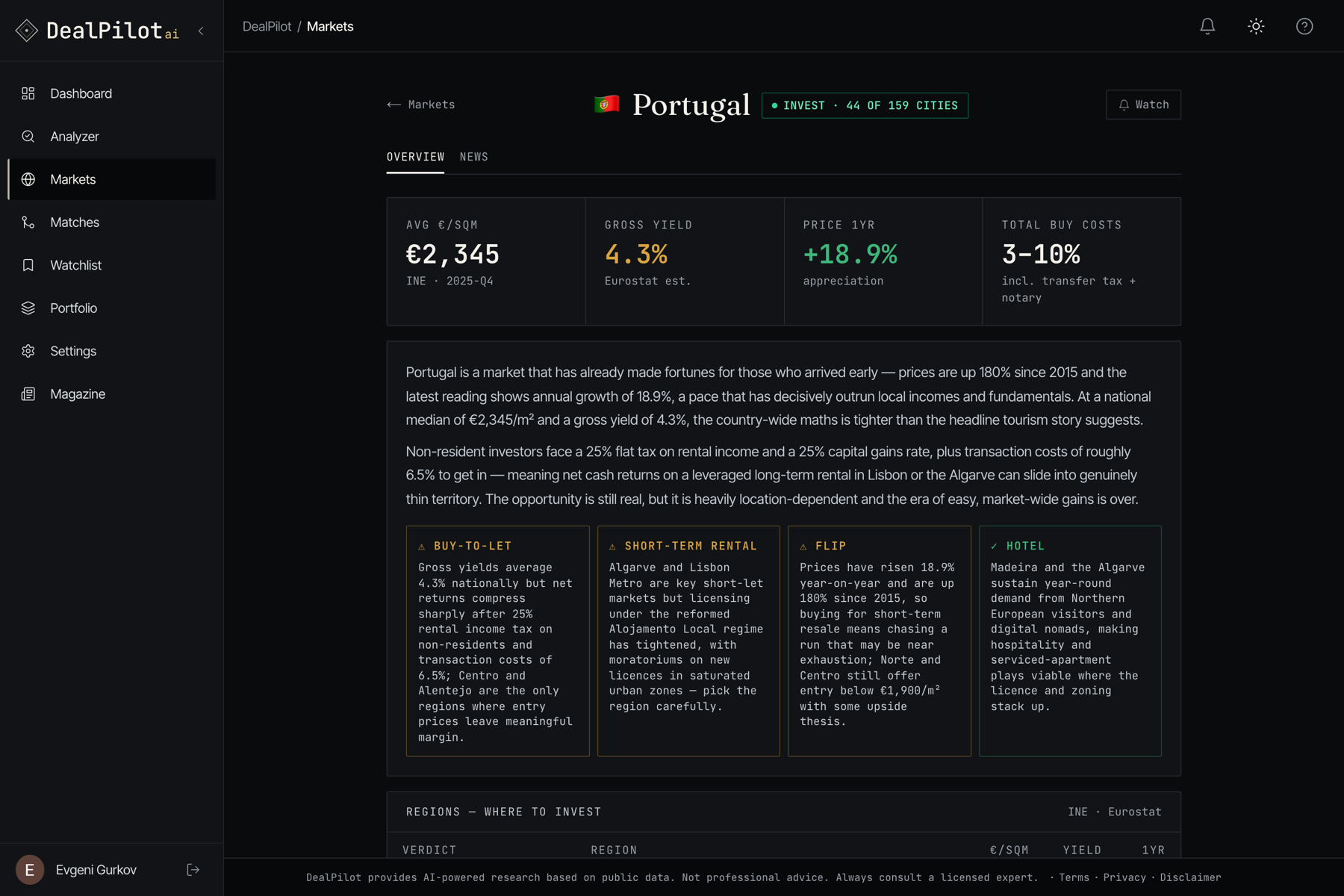1344x896 pixels.
Task: Click the Eurostat est. caption
Action: pyautogui.click(x=647, y=281)
